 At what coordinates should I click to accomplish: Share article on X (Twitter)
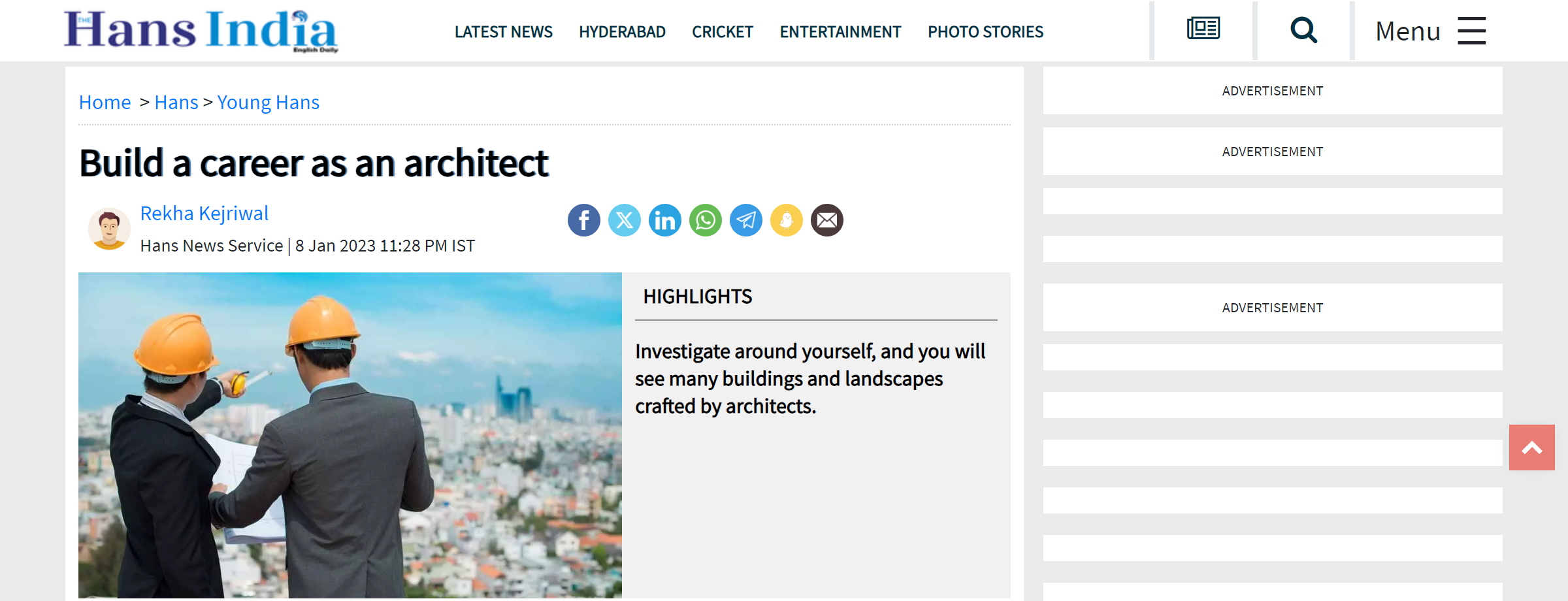click(625, 220)
